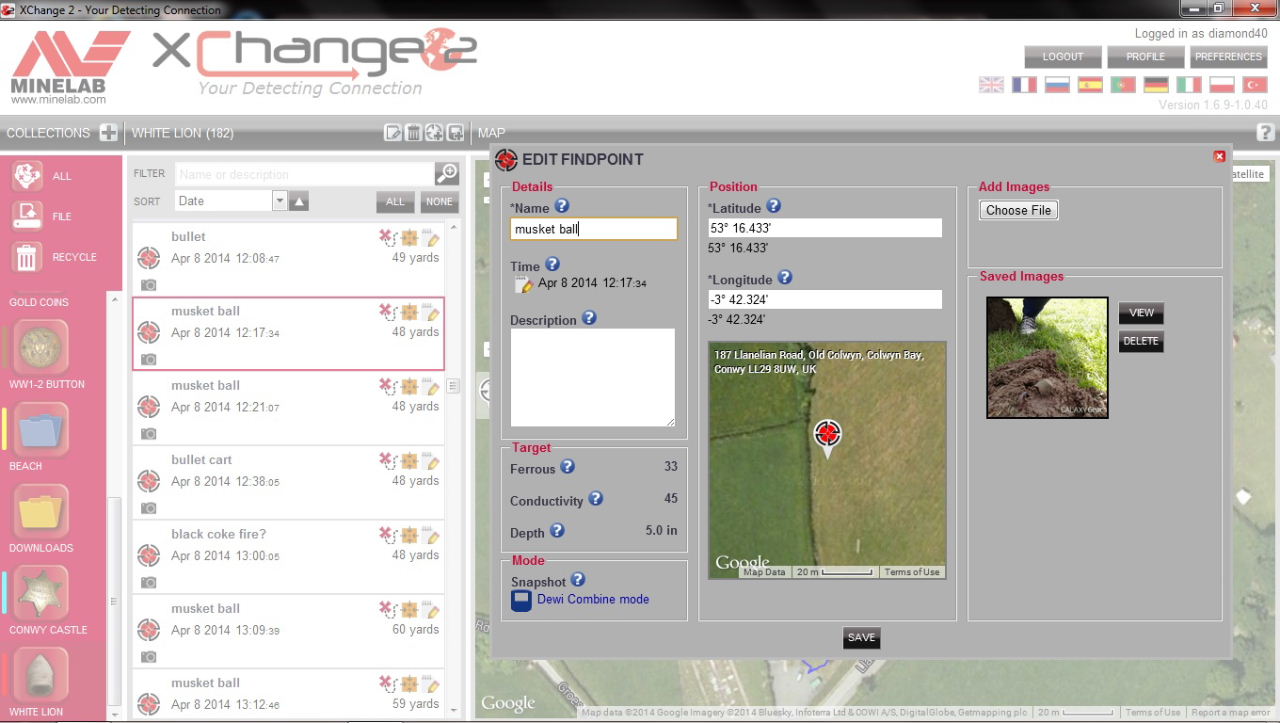Screen dimensions: 1280x723
Task: Add a new collection with the plus icon
Action: coord(109,133)
